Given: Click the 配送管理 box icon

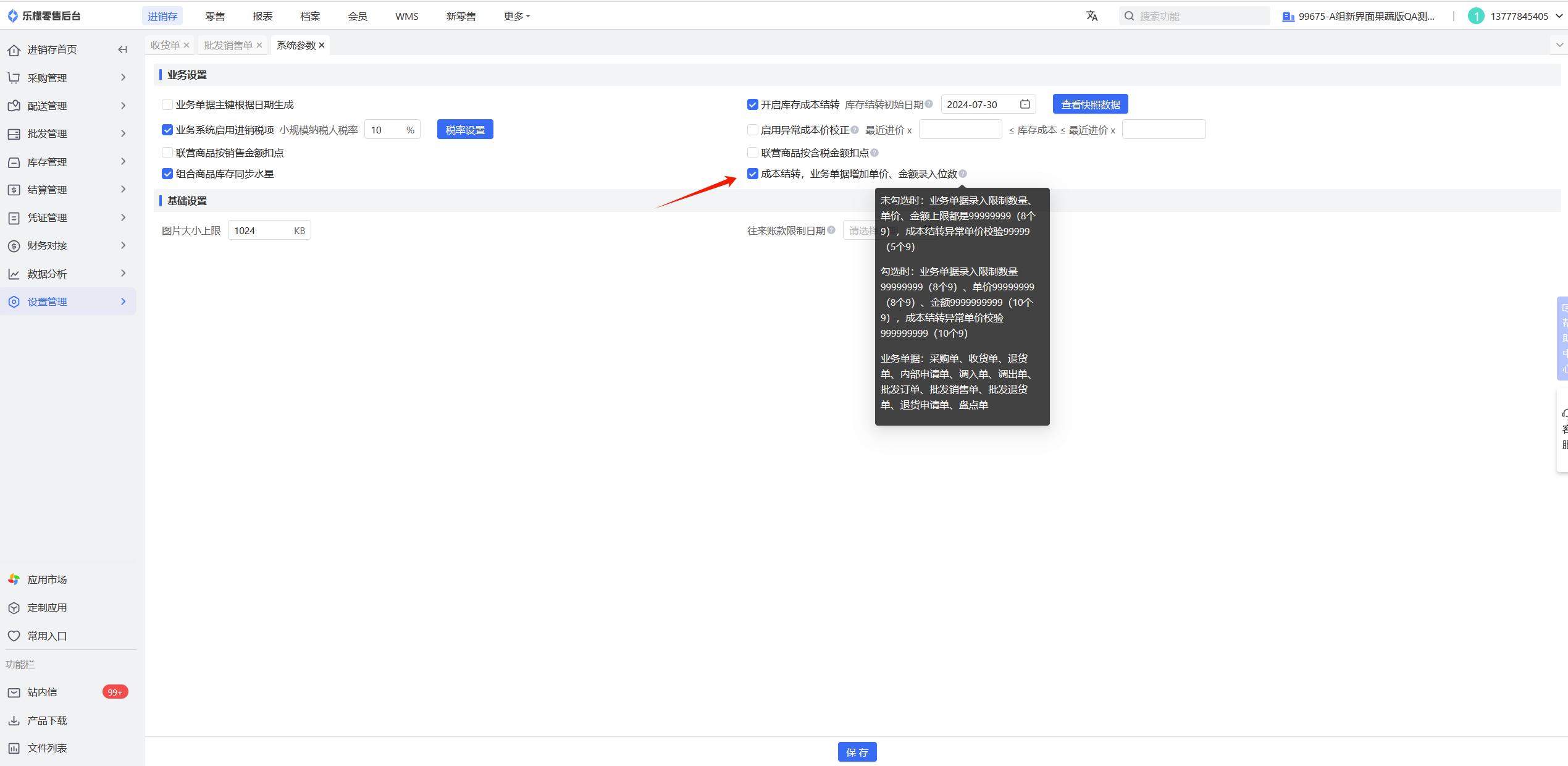Looking at the screenshot, I should point(14,106).
